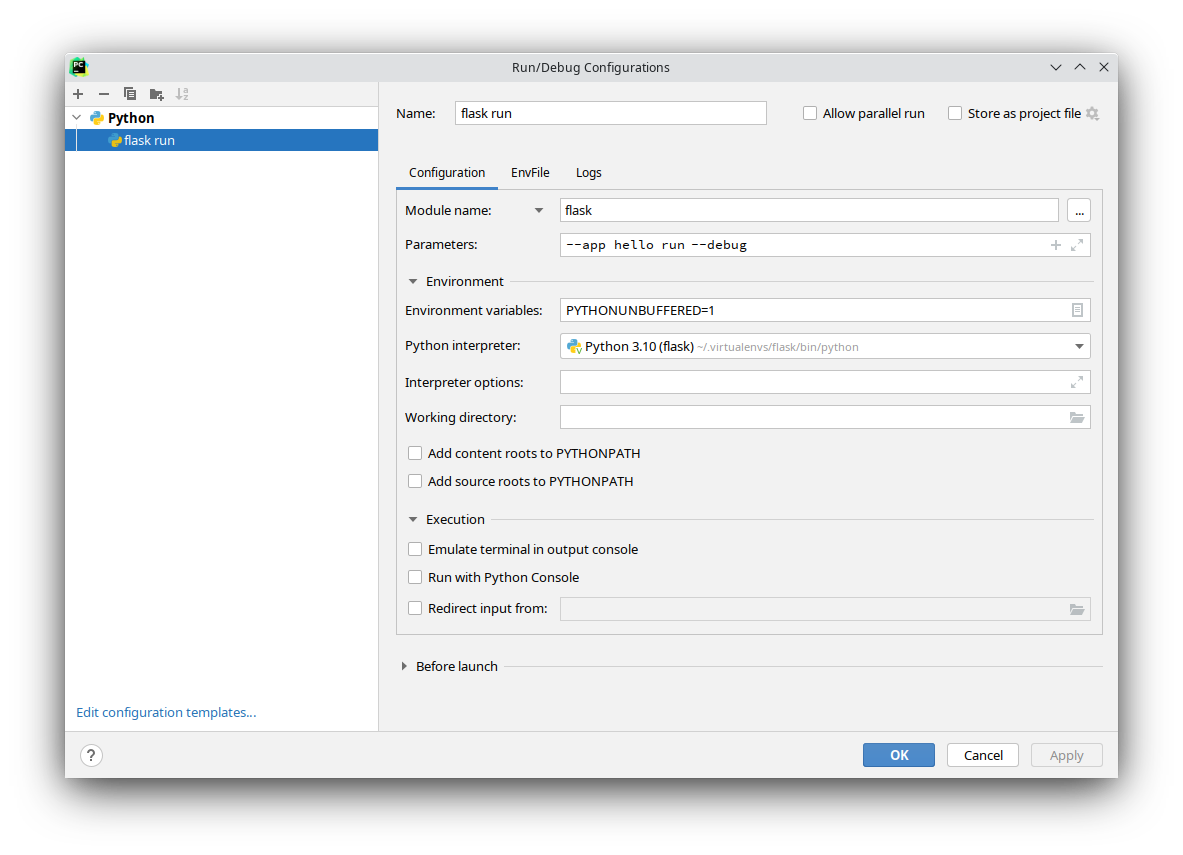Open the Environment variables editor dialog
1183x855 pixels.
tap(1077, 310)
